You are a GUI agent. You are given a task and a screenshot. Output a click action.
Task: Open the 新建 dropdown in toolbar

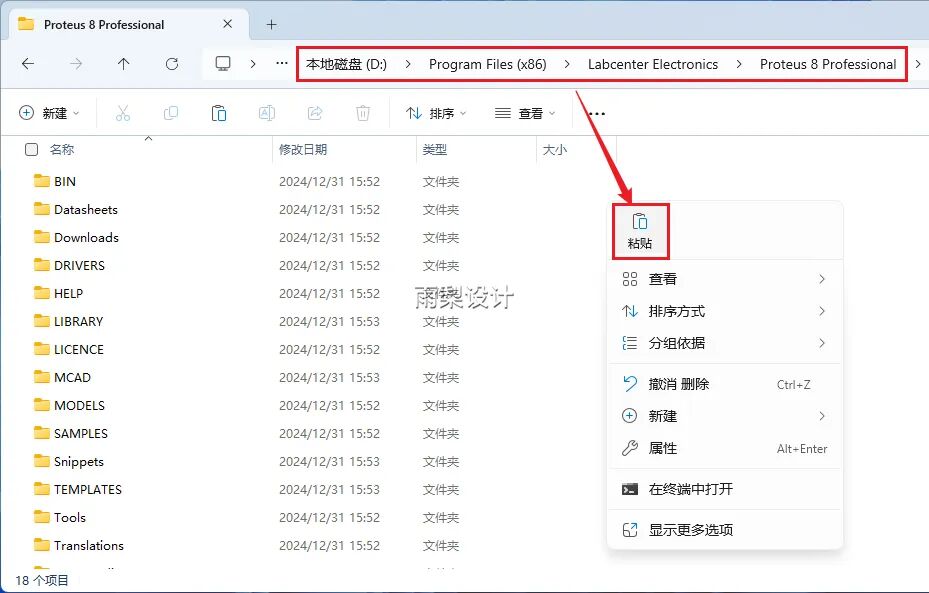(48, 114)
